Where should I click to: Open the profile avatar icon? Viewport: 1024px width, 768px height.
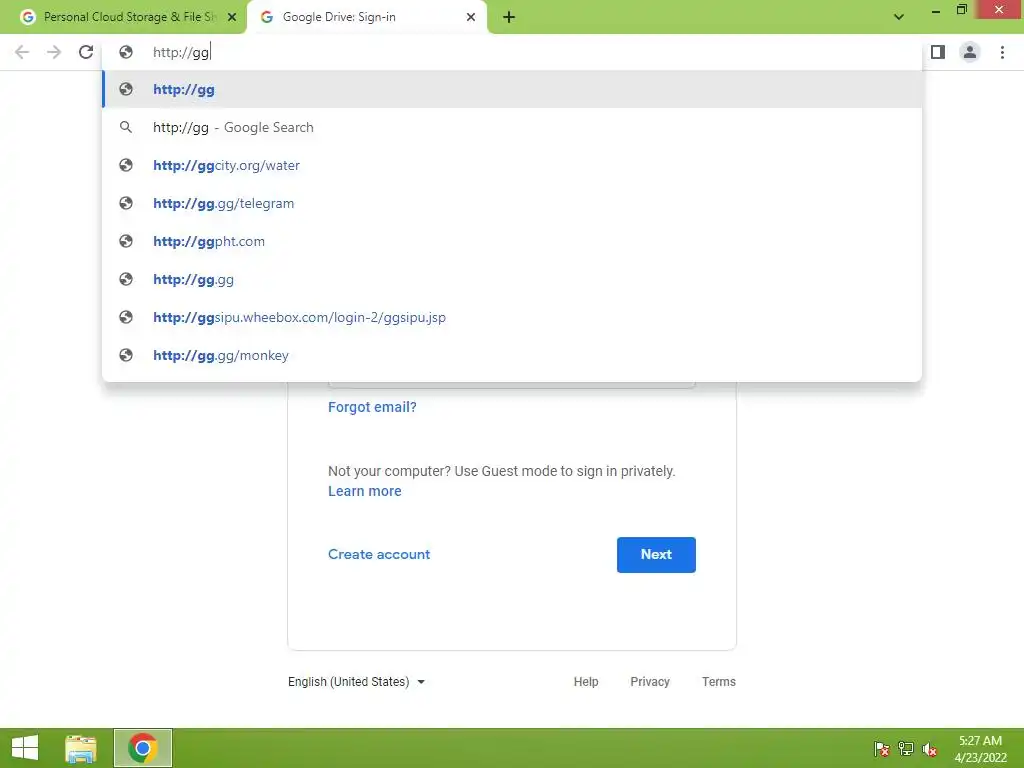[970, 52]
